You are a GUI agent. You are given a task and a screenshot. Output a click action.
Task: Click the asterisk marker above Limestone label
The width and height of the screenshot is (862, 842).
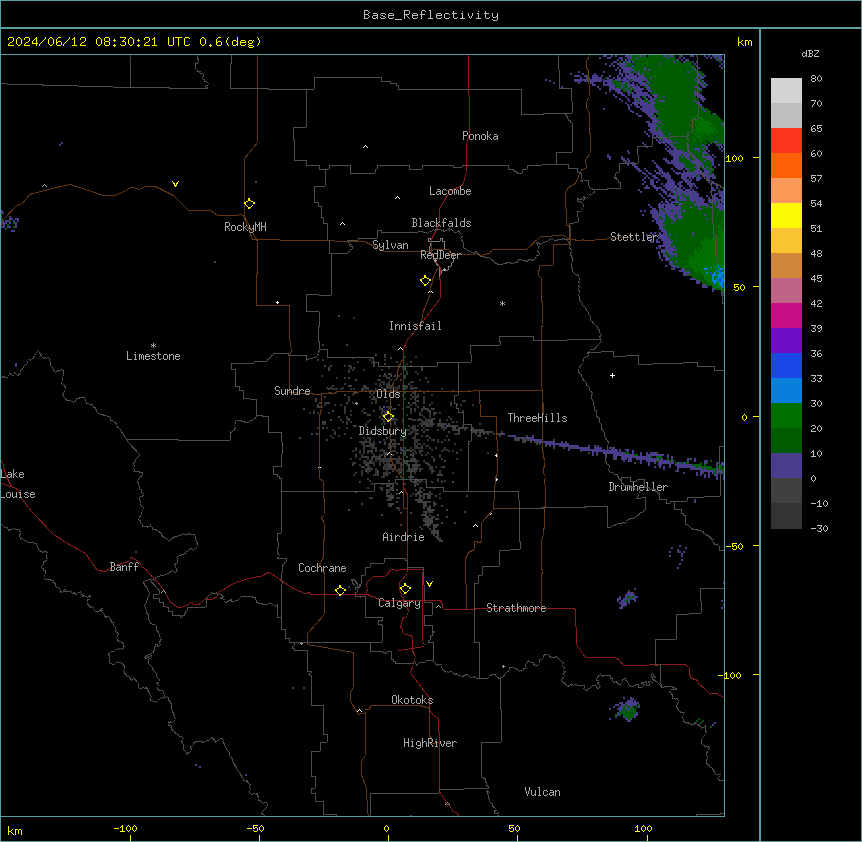[x=153, y=346]
